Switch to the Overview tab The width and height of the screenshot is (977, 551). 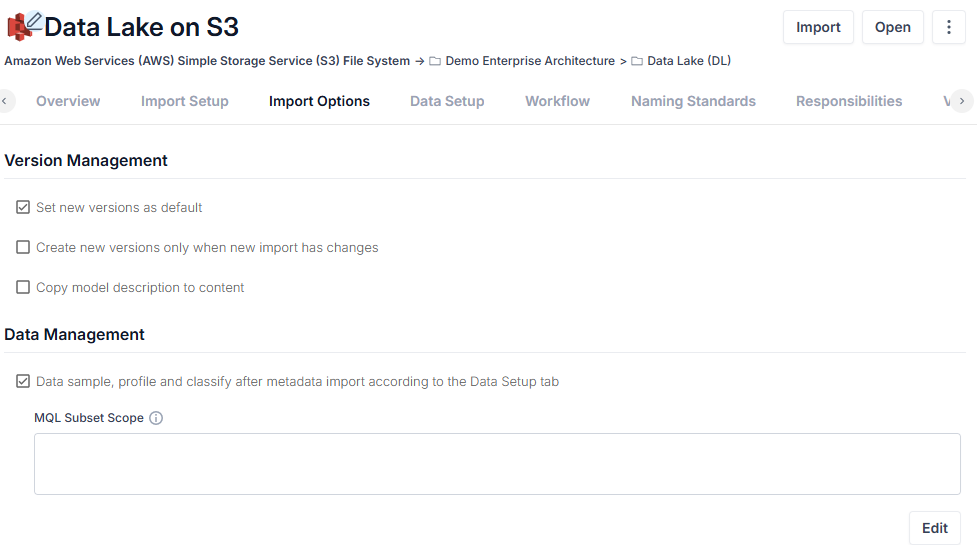[68, 101]
